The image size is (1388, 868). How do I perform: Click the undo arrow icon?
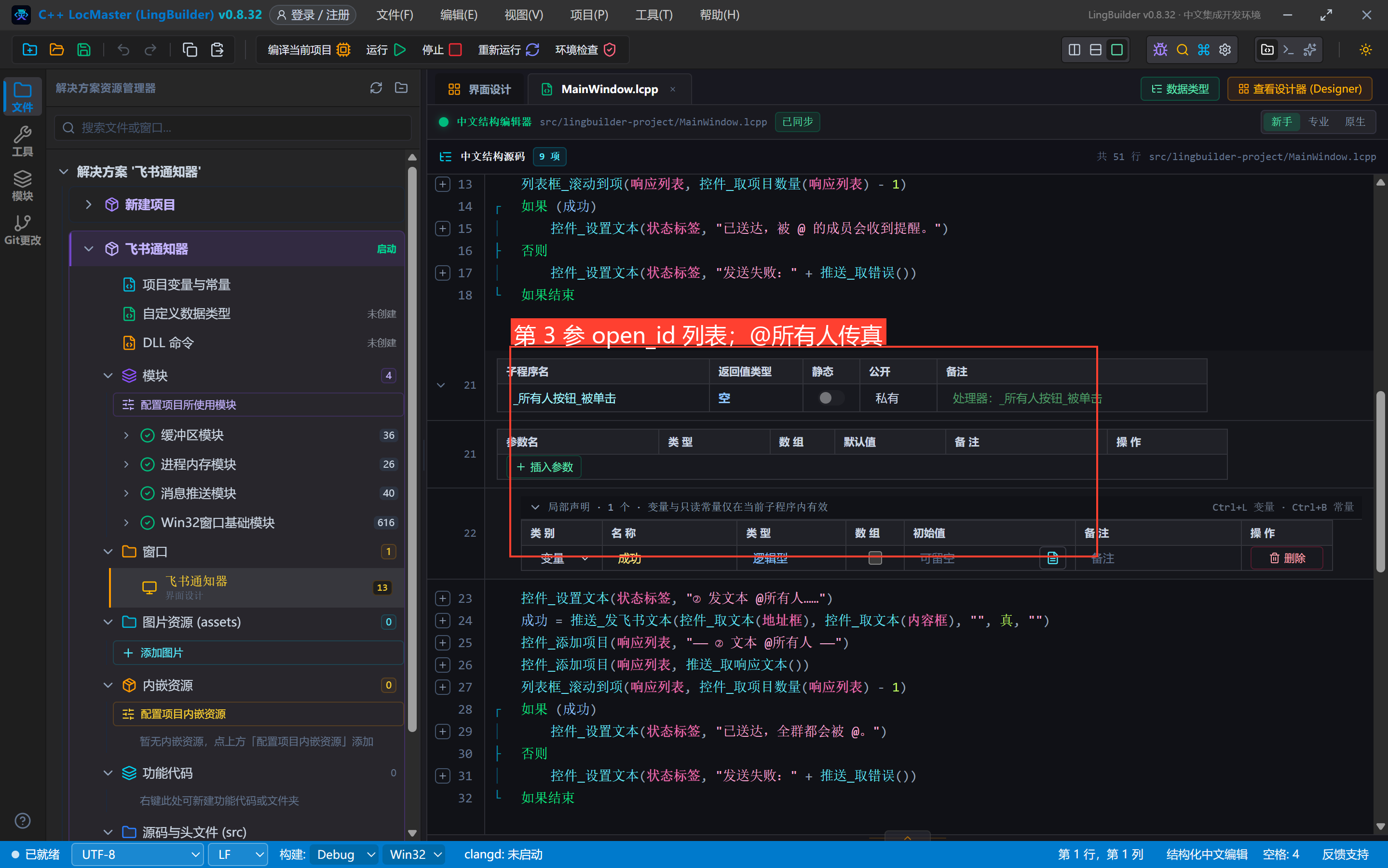[x=123, y=50]
